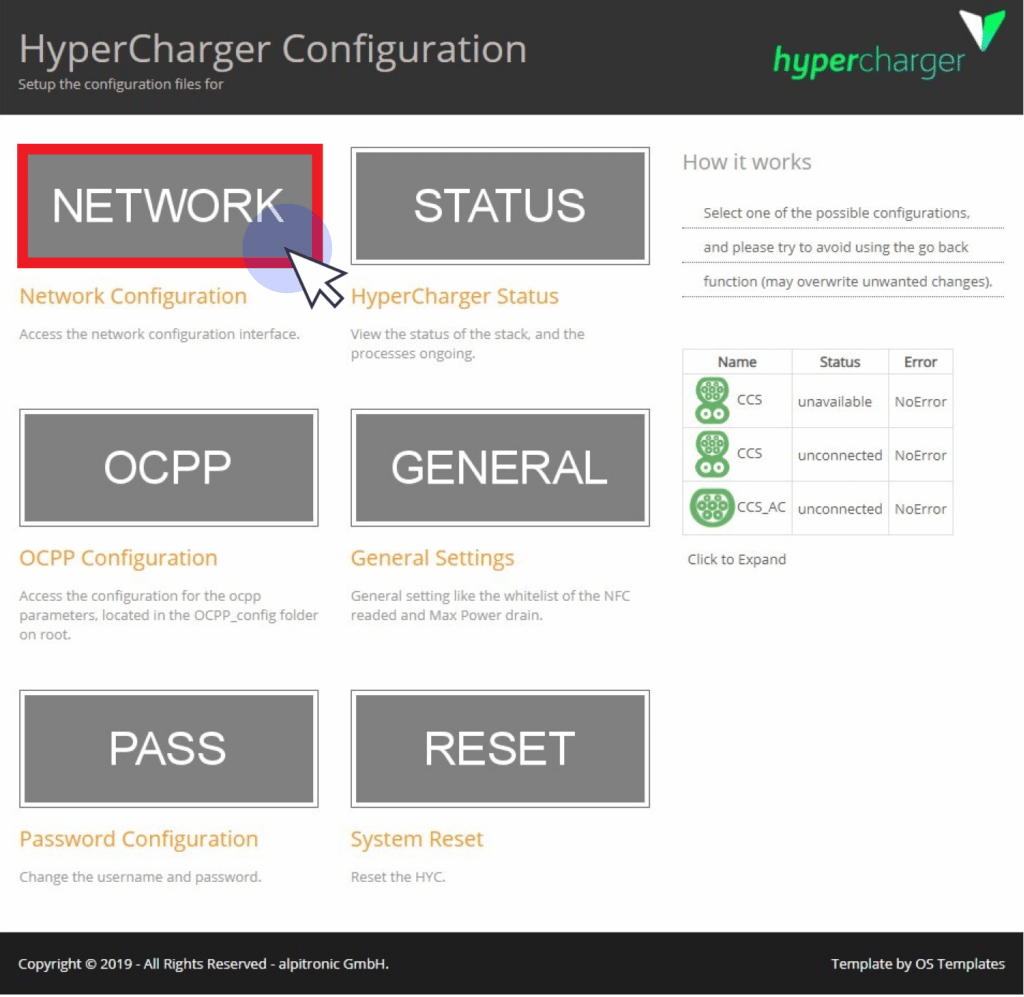
Task: Click the "How it works" heading
Action: point(747,162)
